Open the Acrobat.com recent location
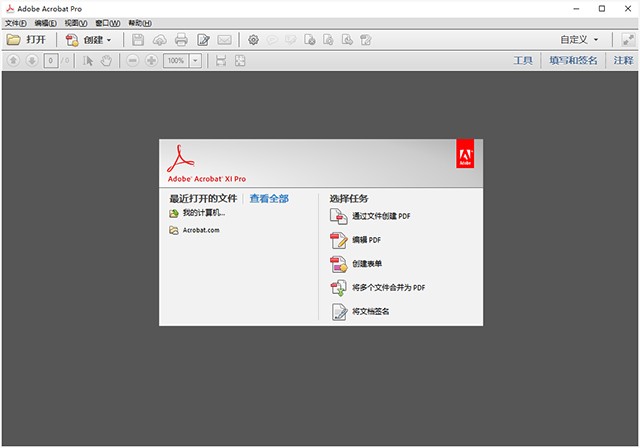This screenshot has width=640, height=448. pos(200,230)
